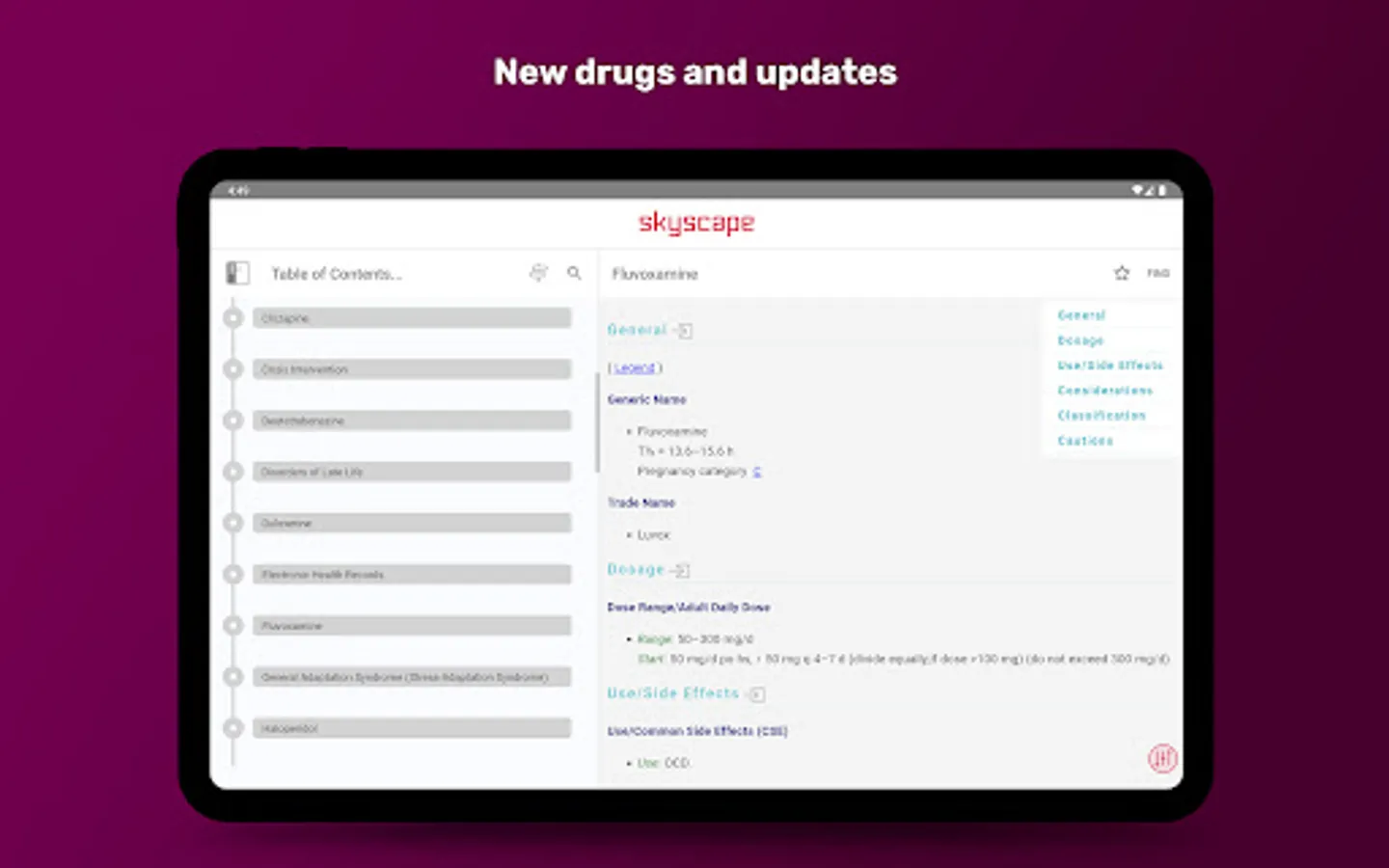The width and height of the screenshot is (1389, 868).
Task: Jump to Classification in the section menu
Action: tap(1102, 416)
